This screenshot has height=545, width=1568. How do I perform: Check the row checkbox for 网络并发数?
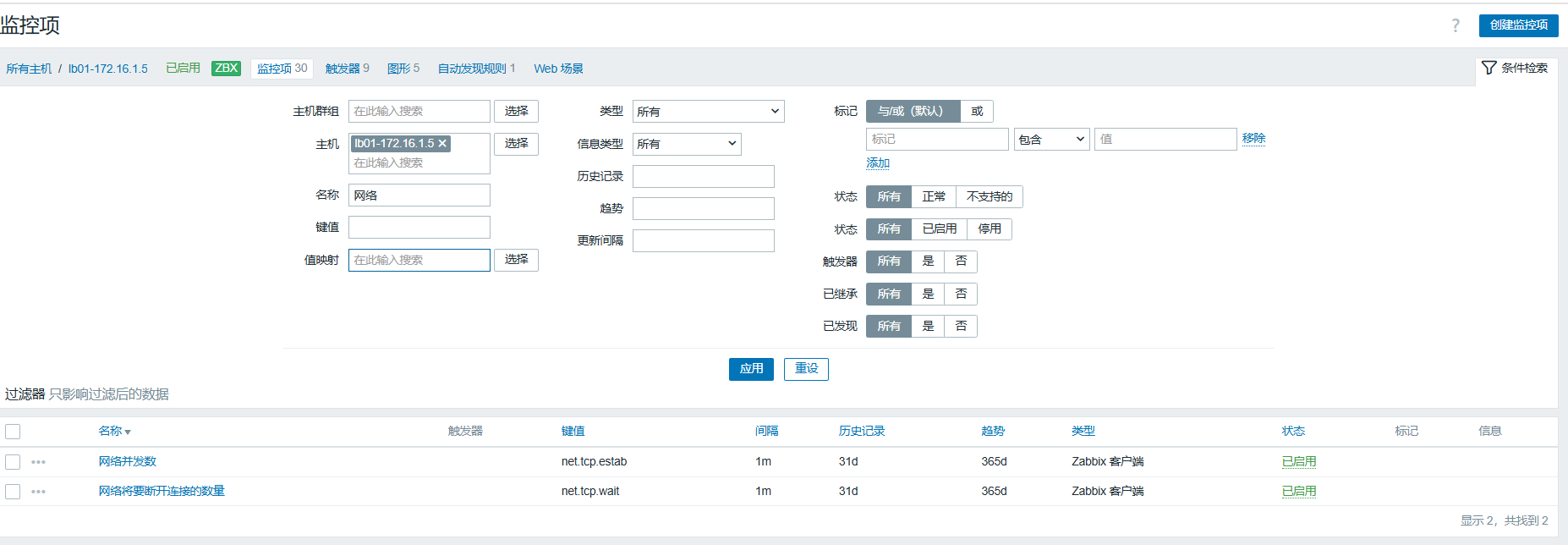click(x=13, y=462)
